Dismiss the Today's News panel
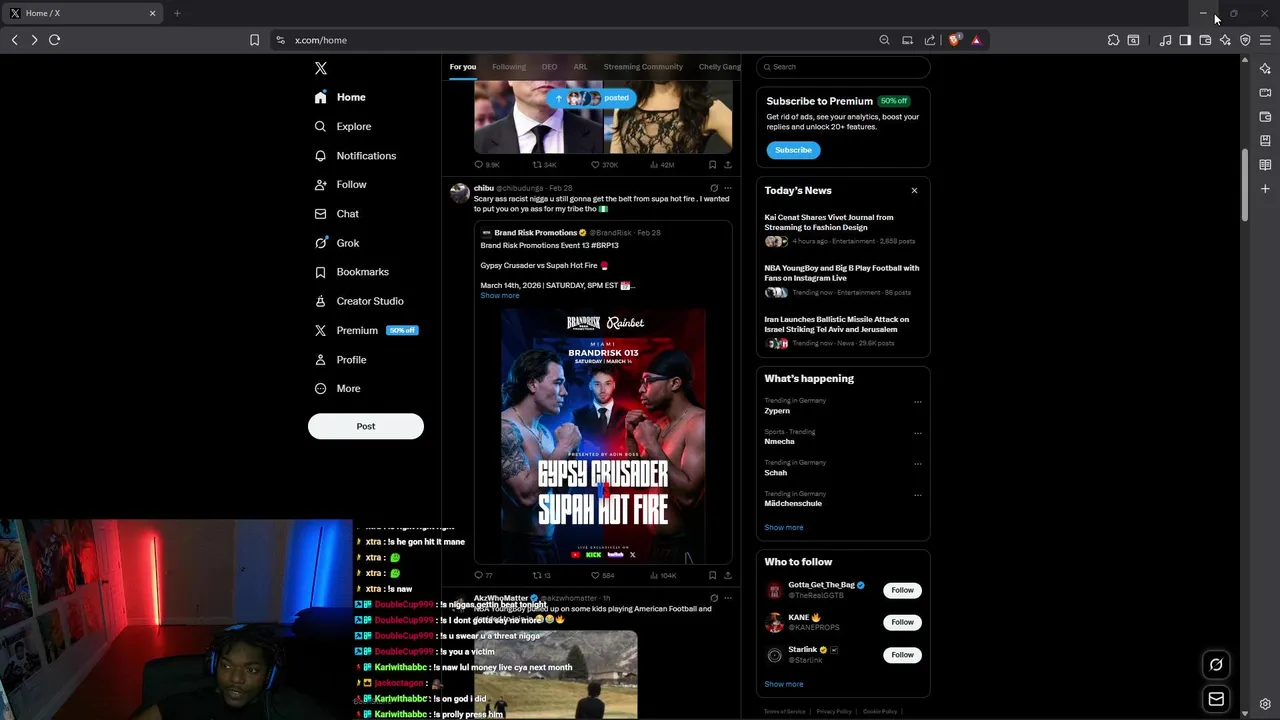1280x720 pixels. point(914,190)
